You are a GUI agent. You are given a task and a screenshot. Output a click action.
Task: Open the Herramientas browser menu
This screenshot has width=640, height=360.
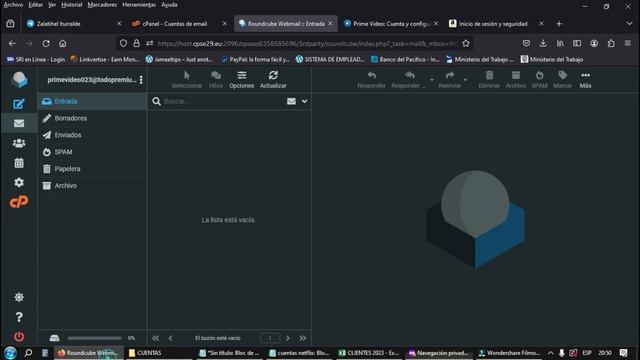139,5
